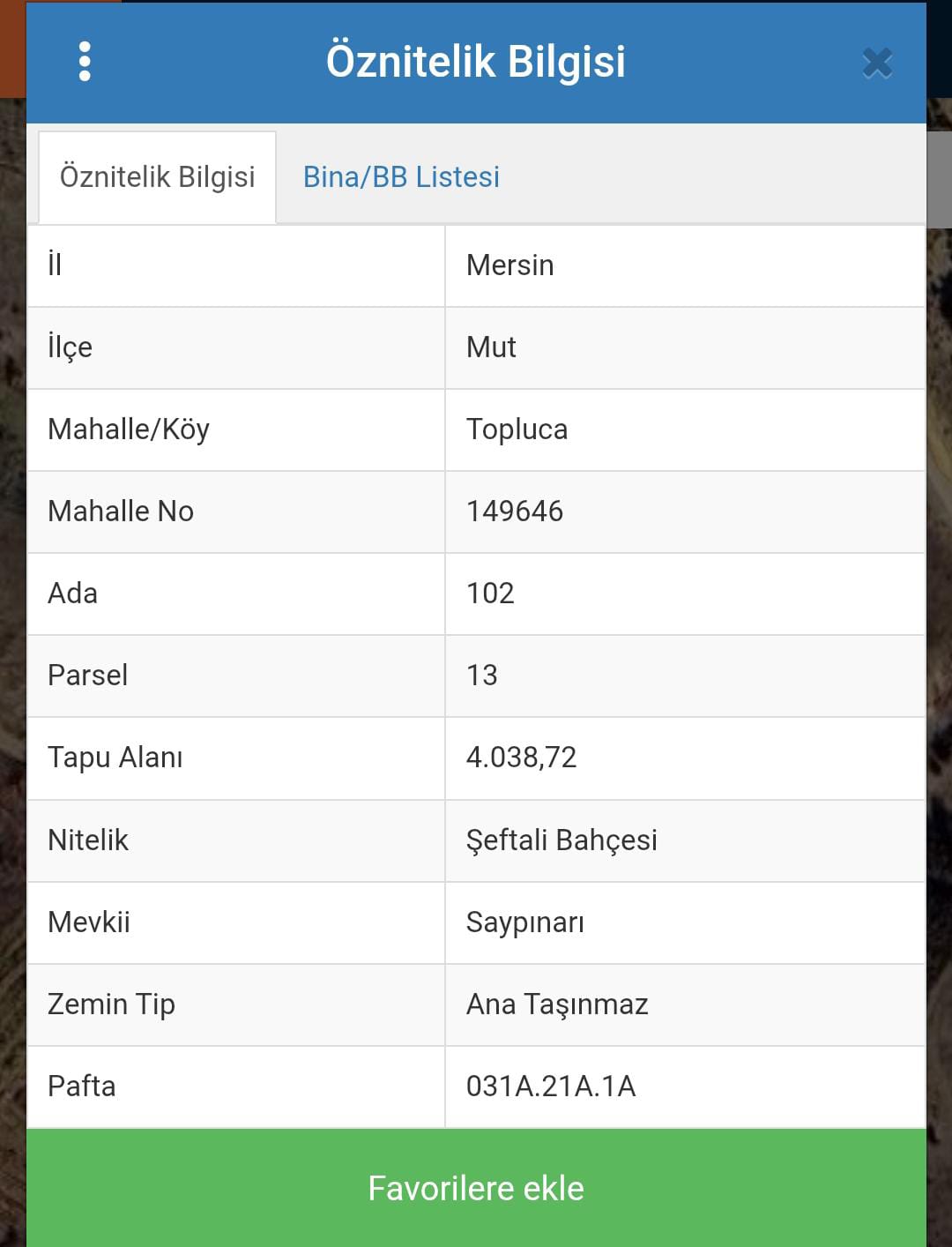Tap the Nitelik row label
Screen dimensions: 952x1247
88,840
